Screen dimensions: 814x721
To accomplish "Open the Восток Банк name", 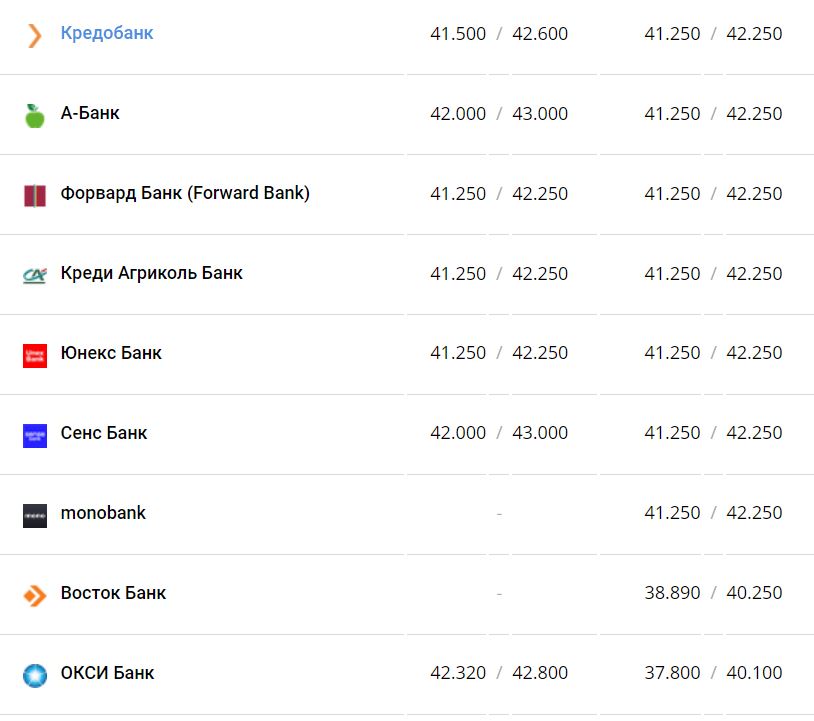I will (113, 594).
